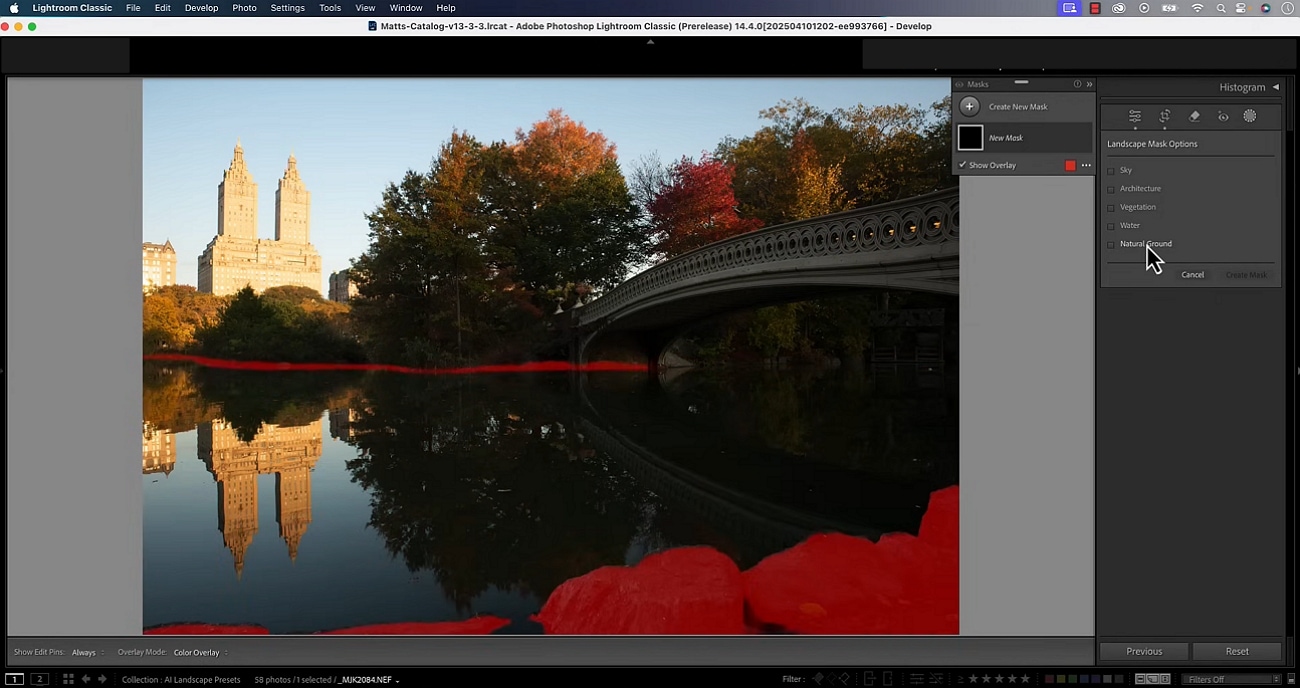Check the Architecture option
The width and height of the screenshot is (1300, 688).
coord(1111,189)
